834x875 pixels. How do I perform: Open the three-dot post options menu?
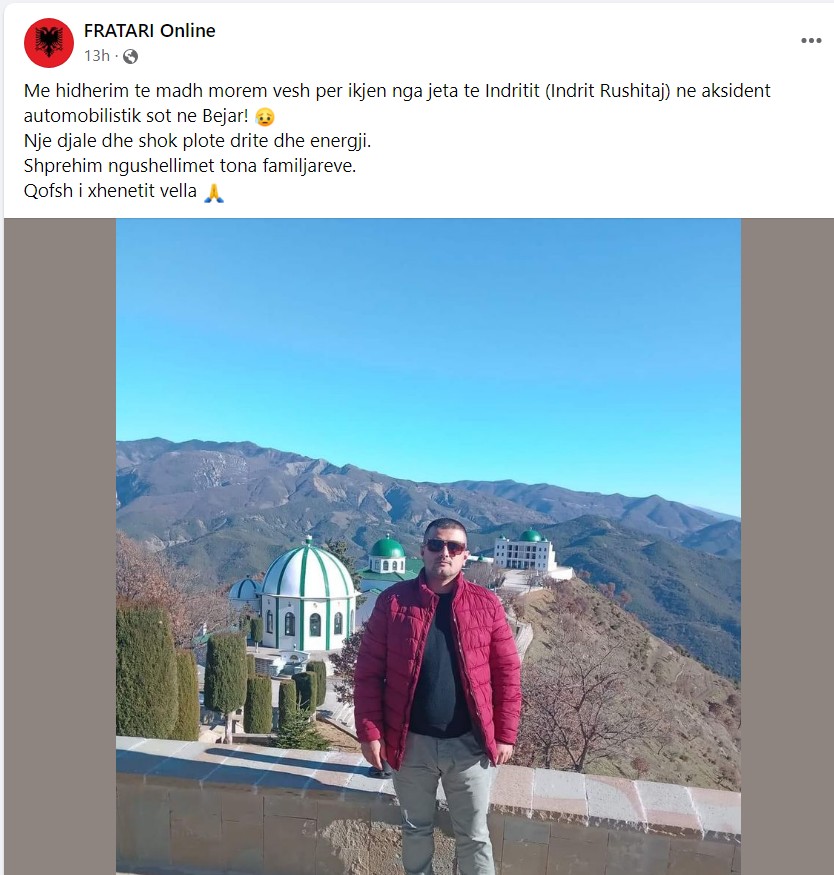click(811, 40)
